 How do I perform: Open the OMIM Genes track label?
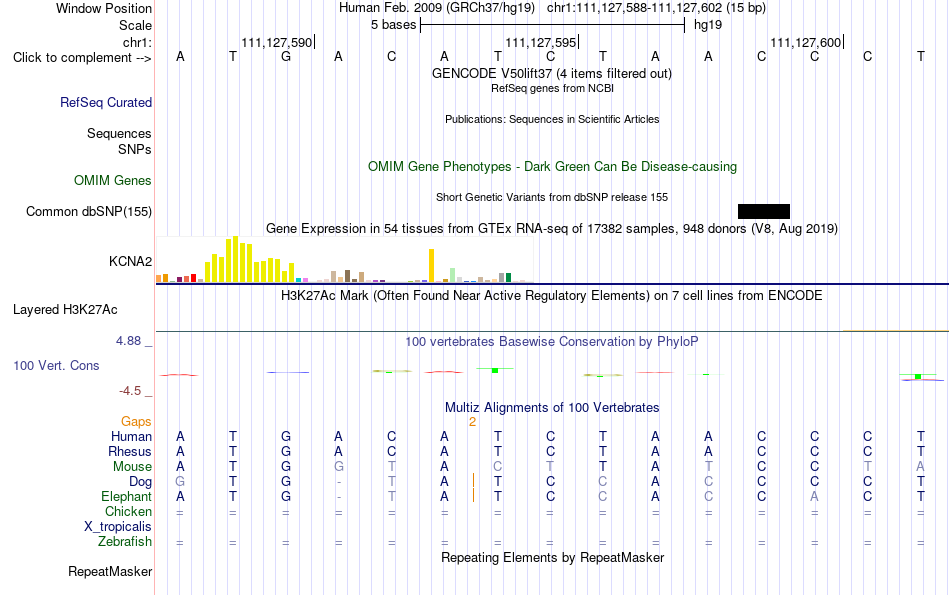(x=112, y=181)
